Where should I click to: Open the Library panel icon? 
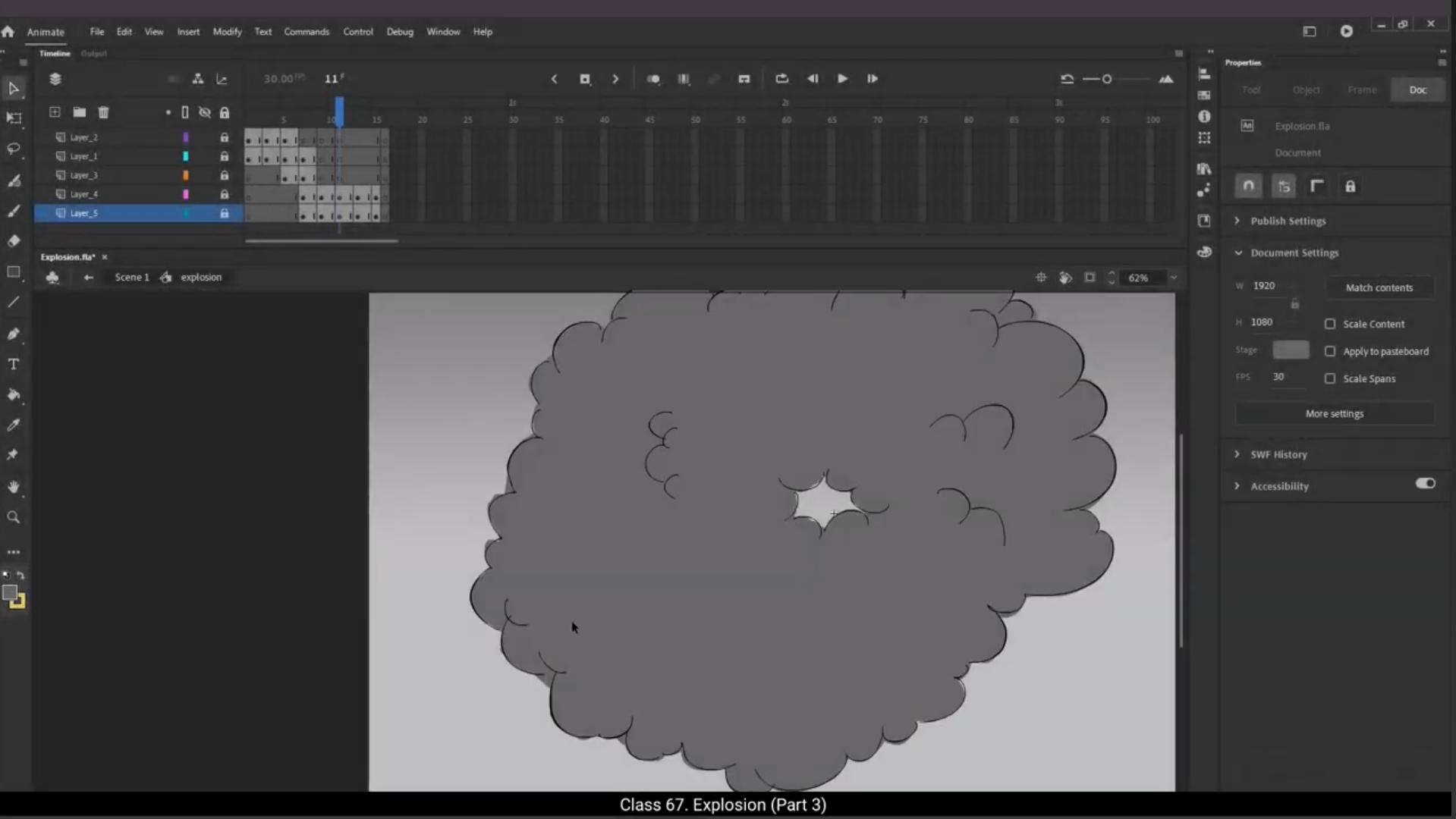coord(1204,168)
